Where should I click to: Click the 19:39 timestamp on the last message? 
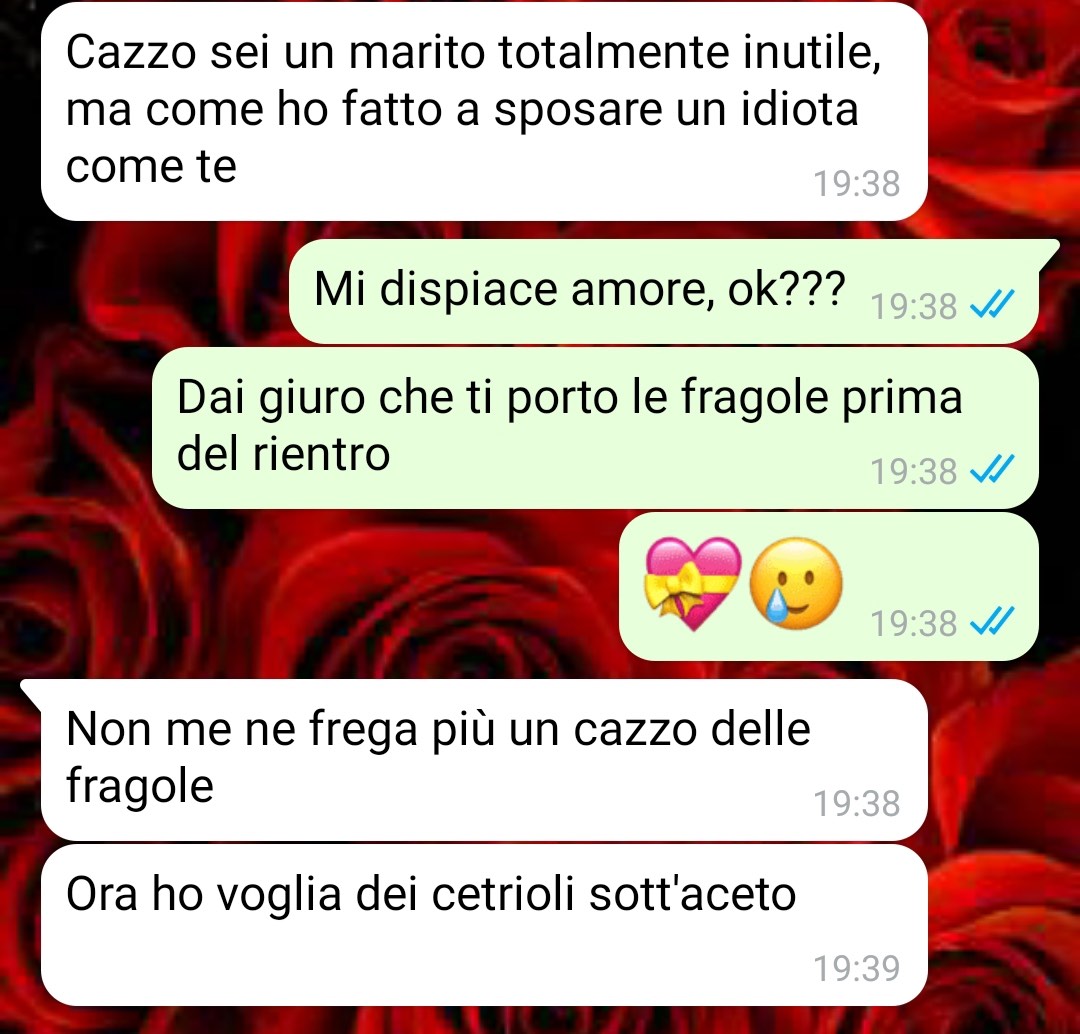pos(857,968)
